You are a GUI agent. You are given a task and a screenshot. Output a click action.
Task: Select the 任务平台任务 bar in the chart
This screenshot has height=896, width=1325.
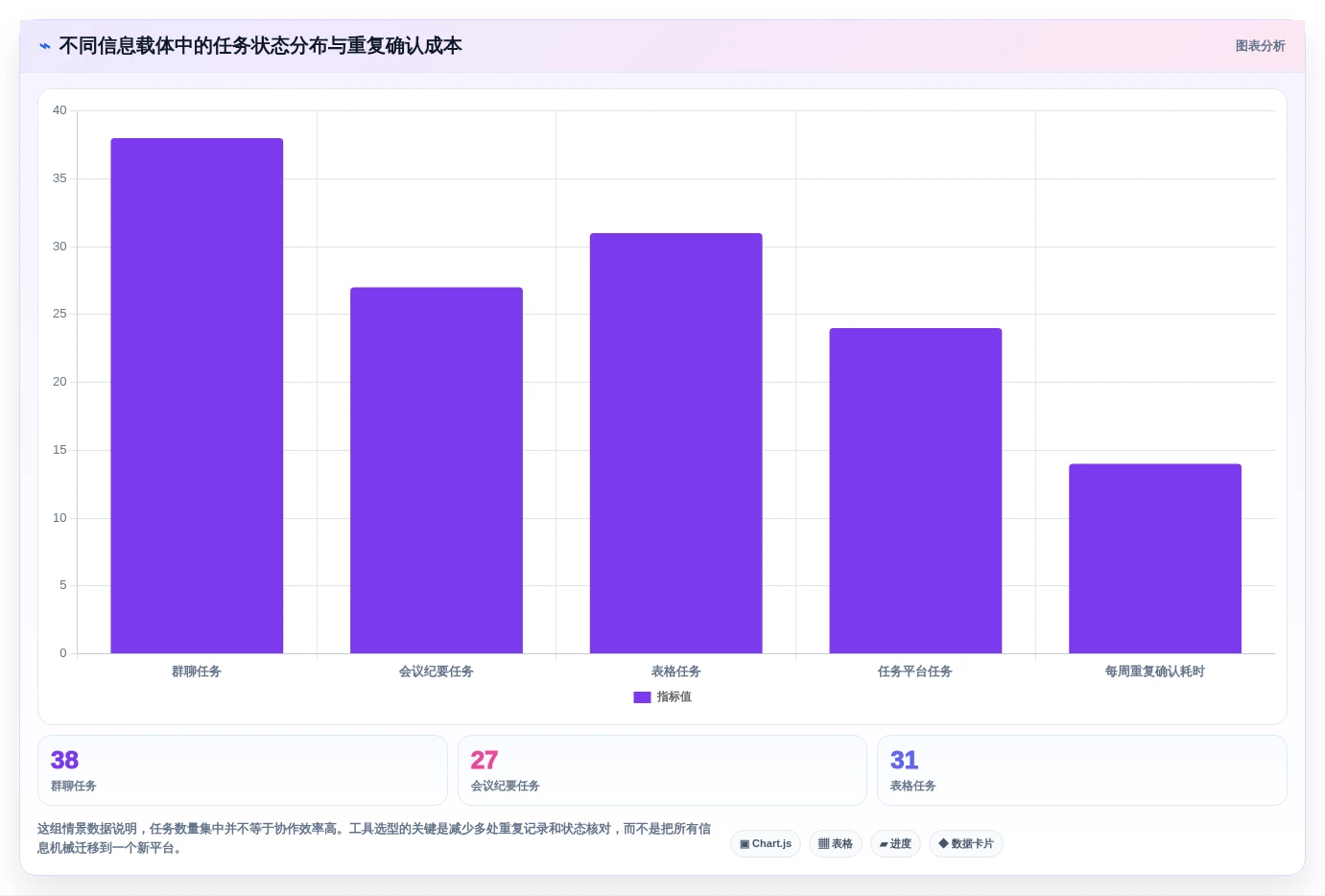(915, 490)
